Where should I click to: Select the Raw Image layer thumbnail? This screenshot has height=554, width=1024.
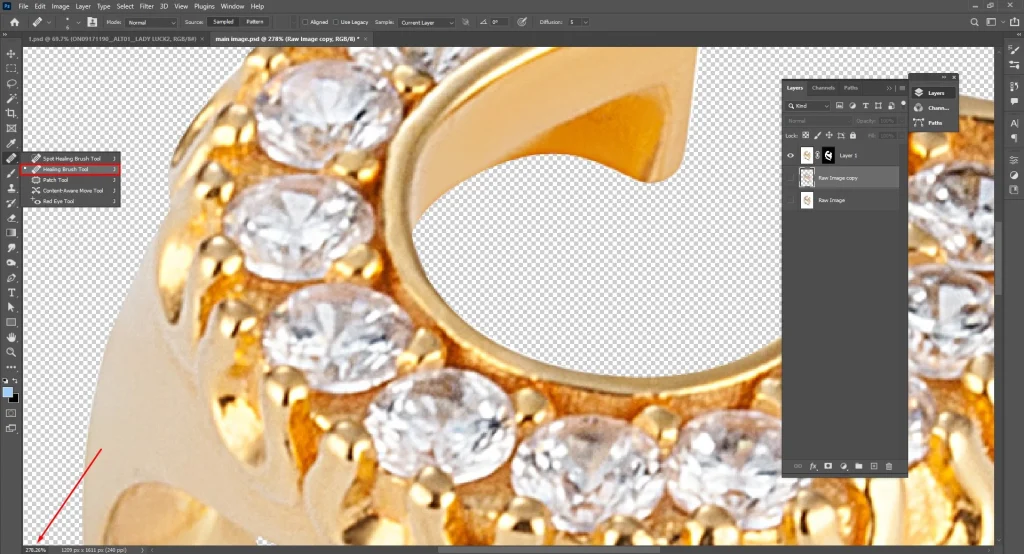point(806,201)
